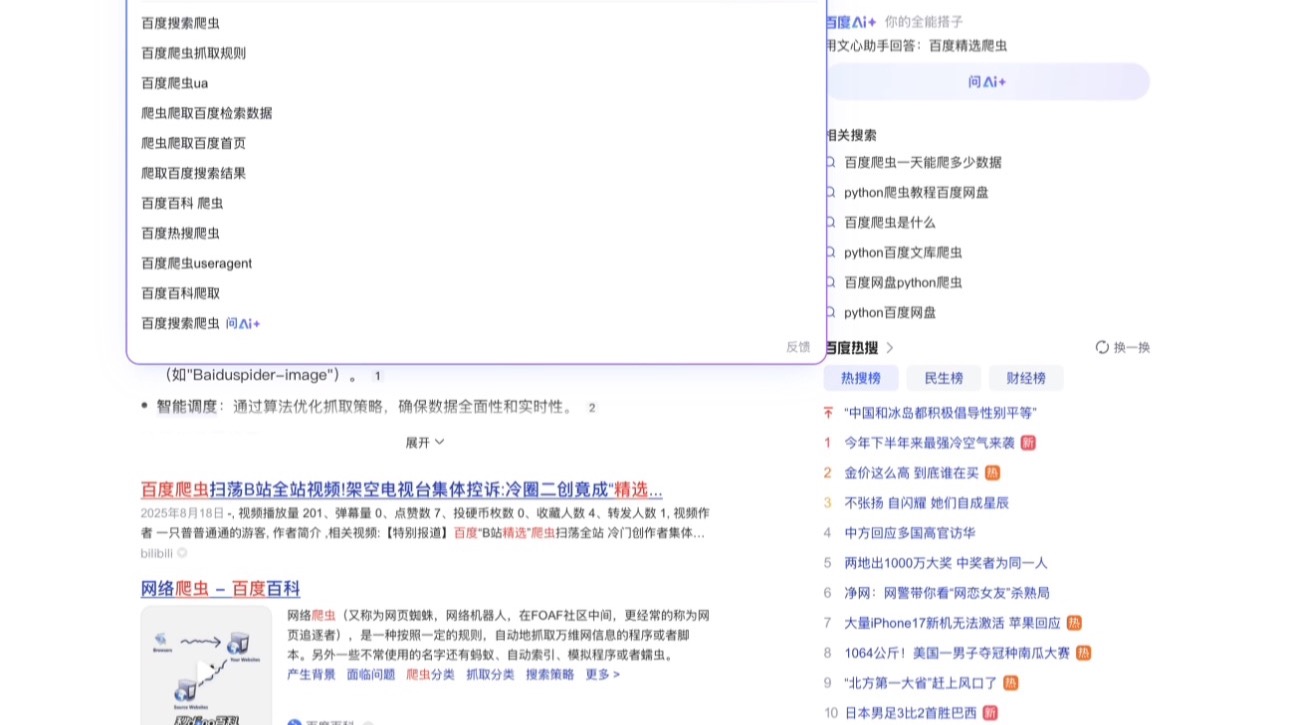
Task: Click the 搜索策略 sub-link
Action: [550, 674]
